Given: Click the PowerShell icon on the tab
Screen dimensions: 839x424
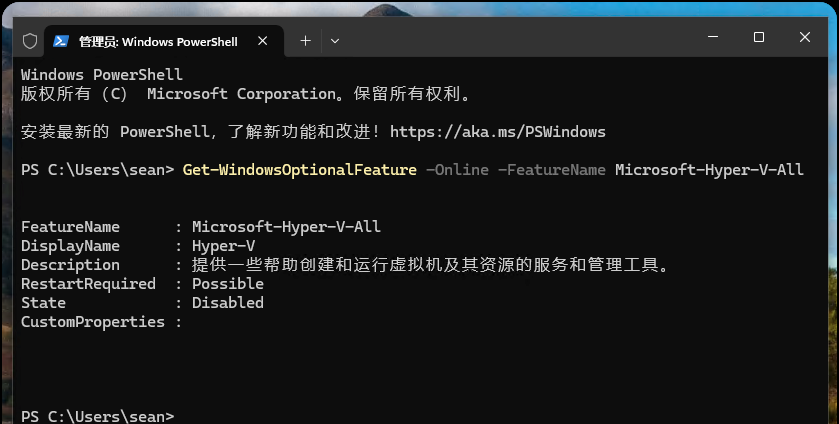Looking at the screenshot, I should (x=61, y=41).
